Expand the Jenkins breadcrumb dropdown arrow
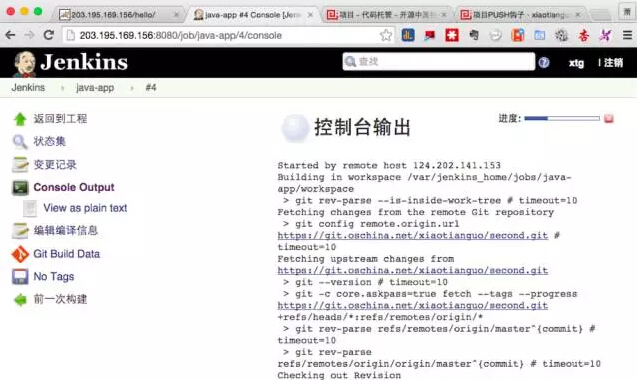This screenshot has height=391, width=637. point(62,88)
